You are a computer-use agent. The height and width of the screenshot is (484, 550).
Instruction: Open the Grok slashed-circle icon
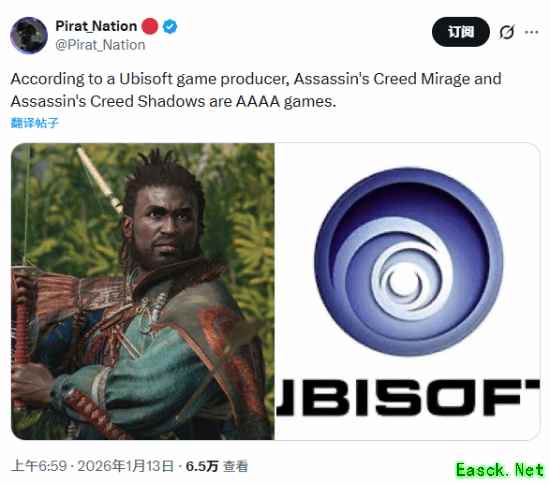[x=507, y=32]
